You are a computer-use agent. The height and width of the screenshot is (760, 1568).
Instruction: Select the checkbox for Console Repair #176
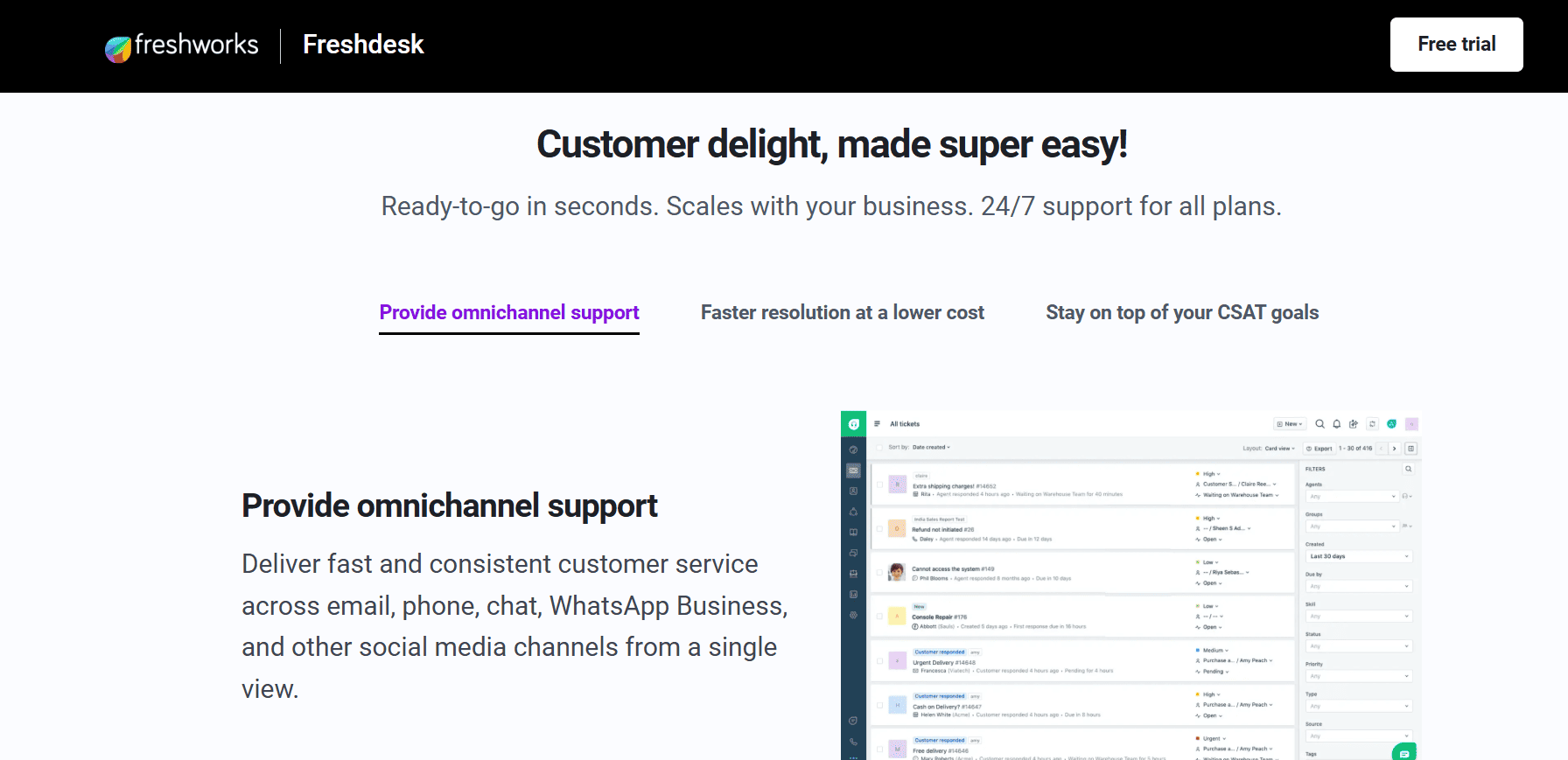880,616
